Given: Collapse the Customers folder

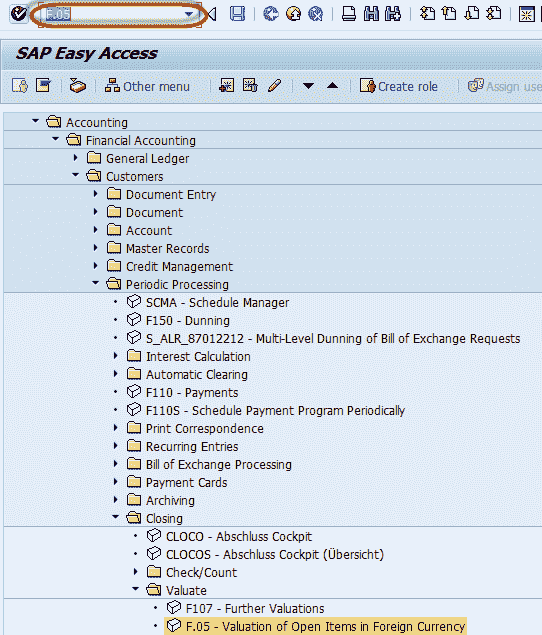Looking at the screenshot, I should click(75, 175).
